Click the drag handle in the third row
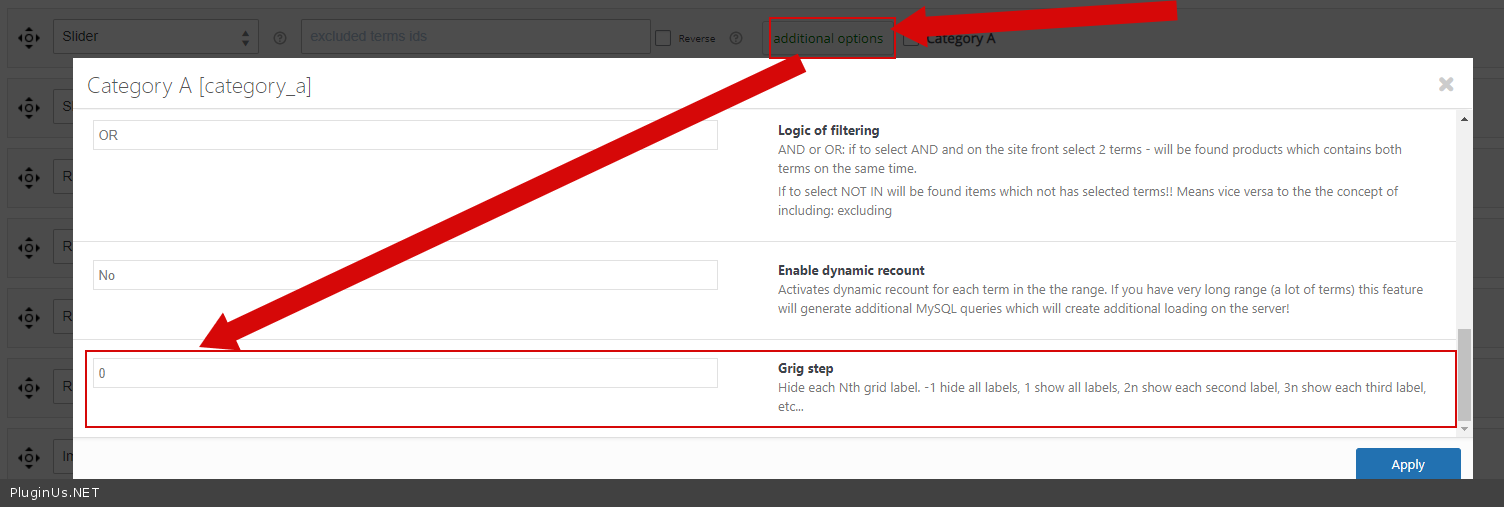 [x=29, y=177]
